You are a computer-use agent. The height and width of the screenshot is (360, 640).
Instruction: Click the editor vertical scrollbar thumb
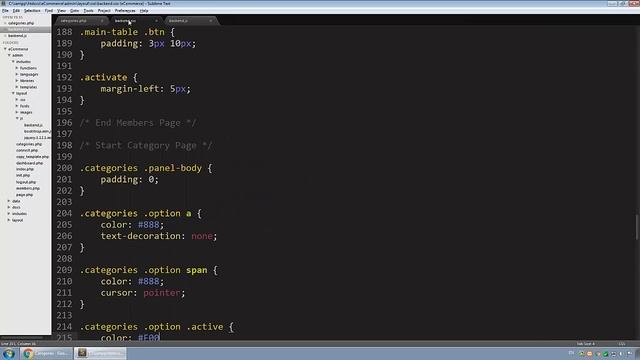pos(637,227)
